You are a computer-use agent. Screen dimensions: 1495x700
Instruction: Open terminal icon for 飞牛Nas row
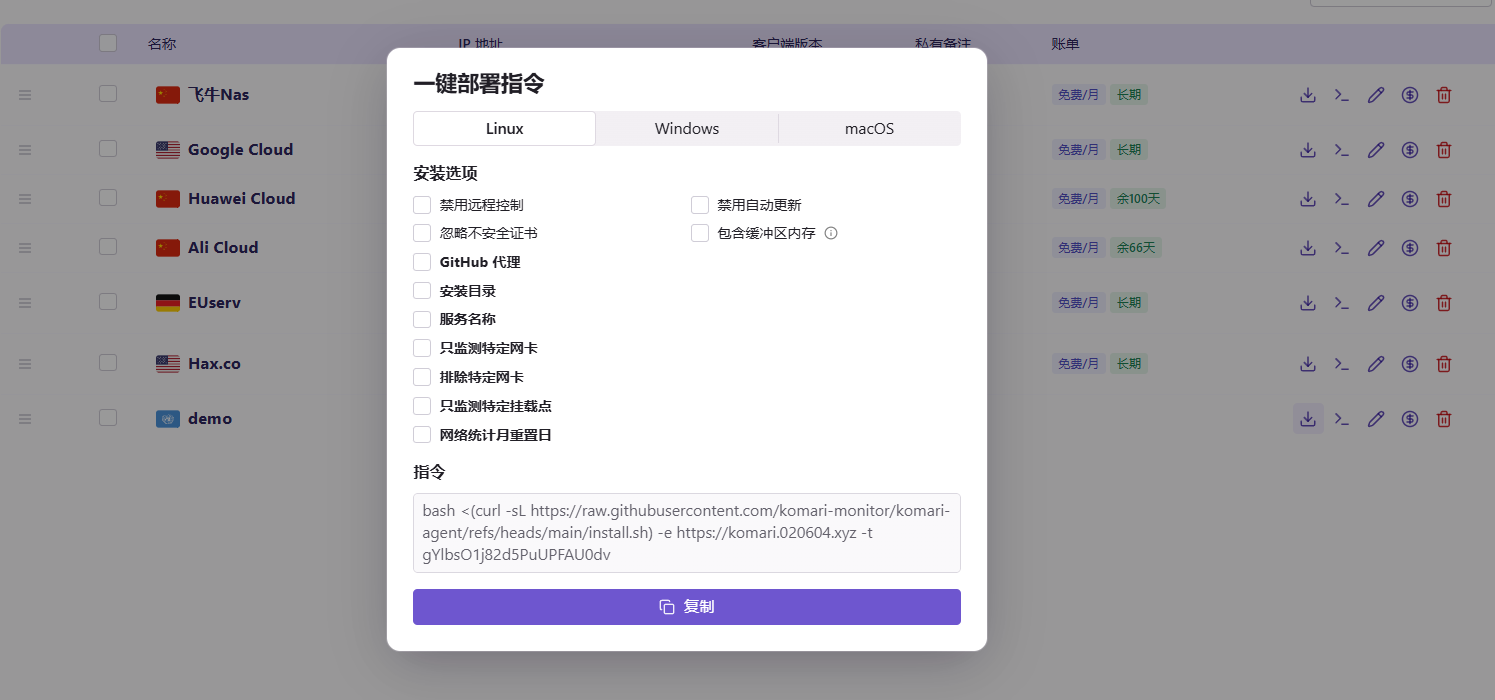1342,95
